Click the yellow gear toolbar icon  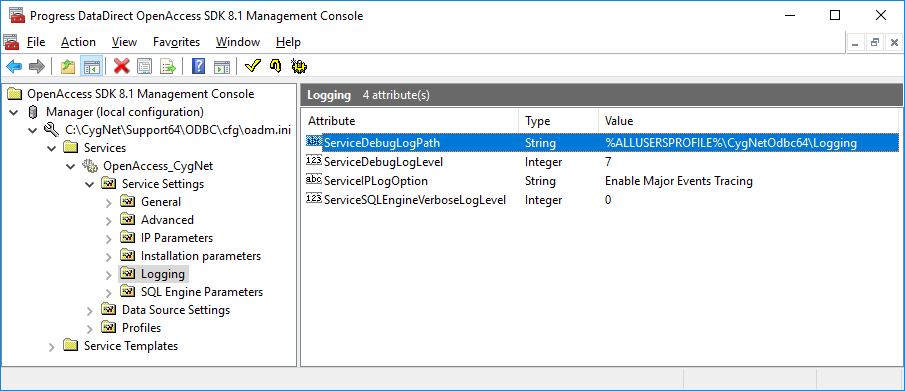pyautogui.click(x=298, y=66)
